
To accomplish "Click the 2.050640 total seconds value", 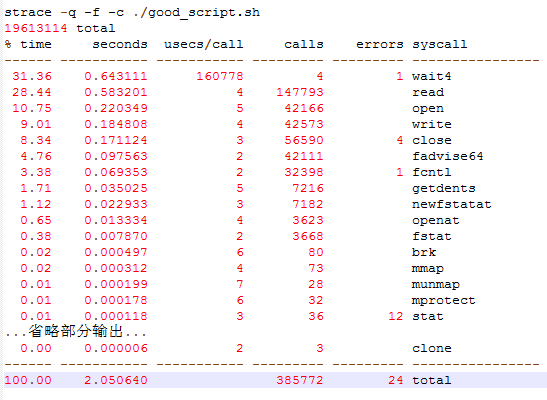I will [x=116, y=380].
